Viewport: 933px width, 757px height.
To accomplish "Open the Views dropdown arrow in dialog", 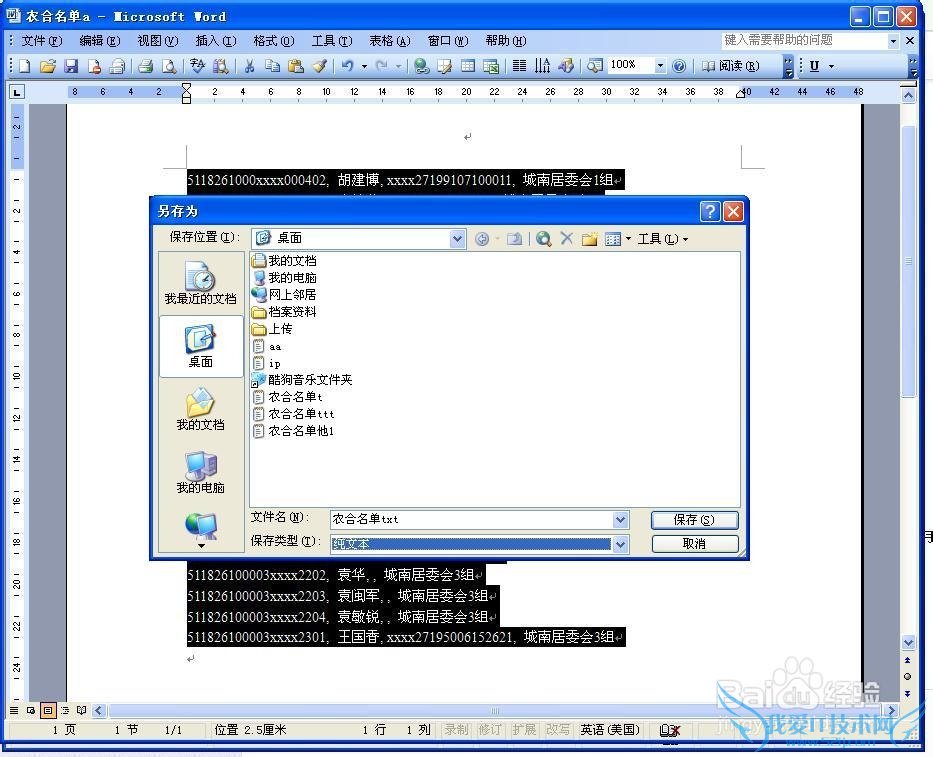I will (x=628, y=239).
